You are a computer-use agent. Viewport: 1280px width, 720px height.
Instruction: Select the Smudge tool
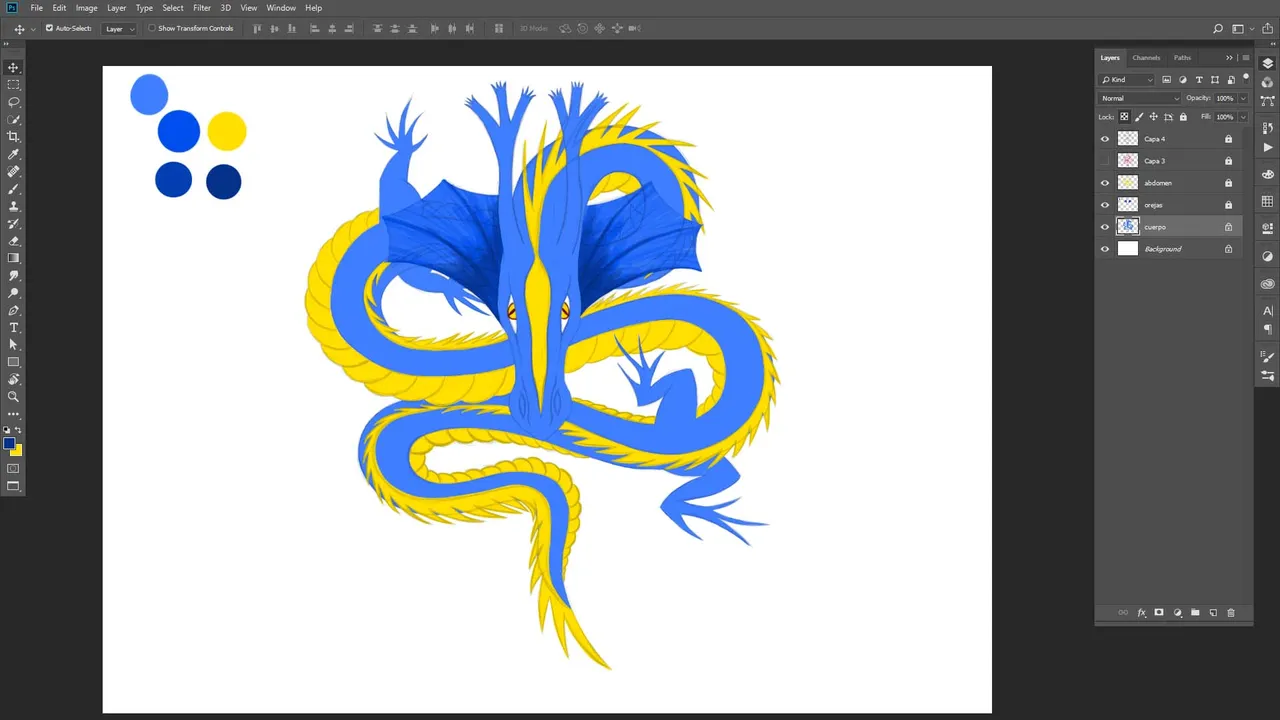pos(13,275)
